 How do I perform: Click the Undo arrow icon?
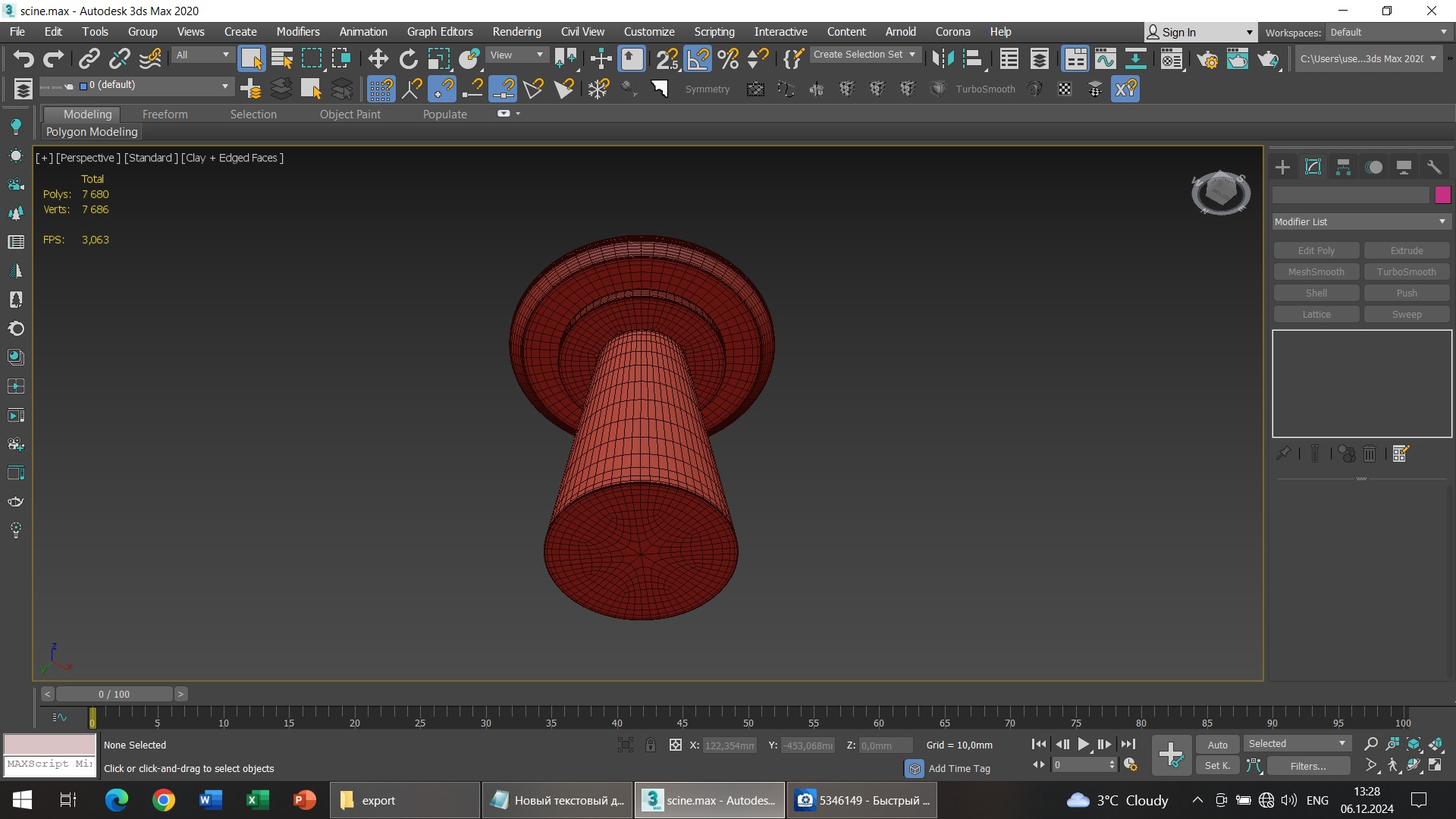[x=24, y=58]
